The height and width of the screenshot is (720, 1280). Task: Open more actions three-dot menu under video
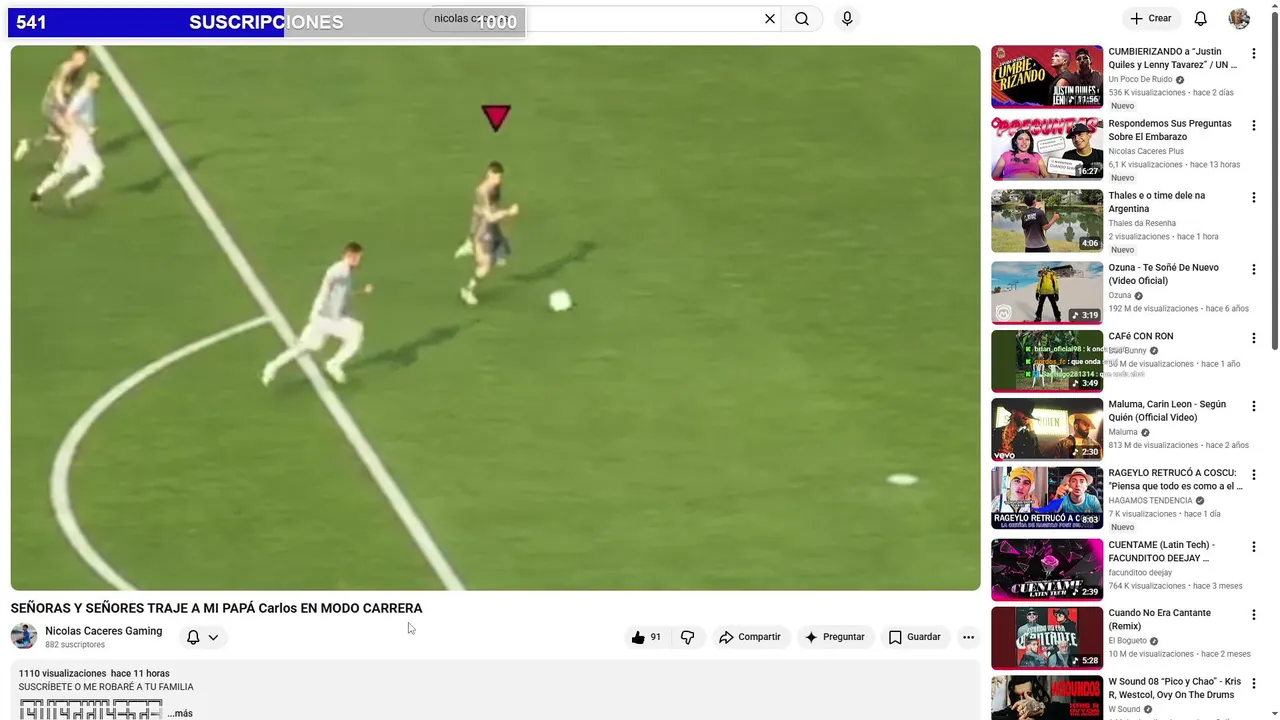click(968, 637)
